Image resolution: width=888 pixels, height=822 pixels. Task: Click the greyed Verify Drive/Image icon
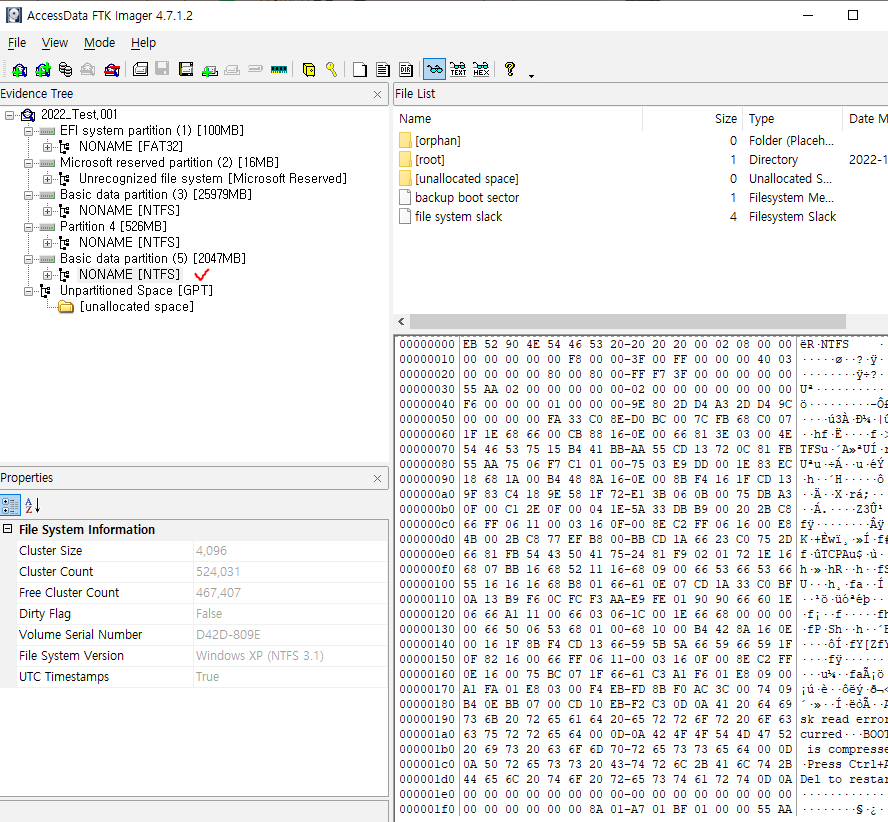255,69
